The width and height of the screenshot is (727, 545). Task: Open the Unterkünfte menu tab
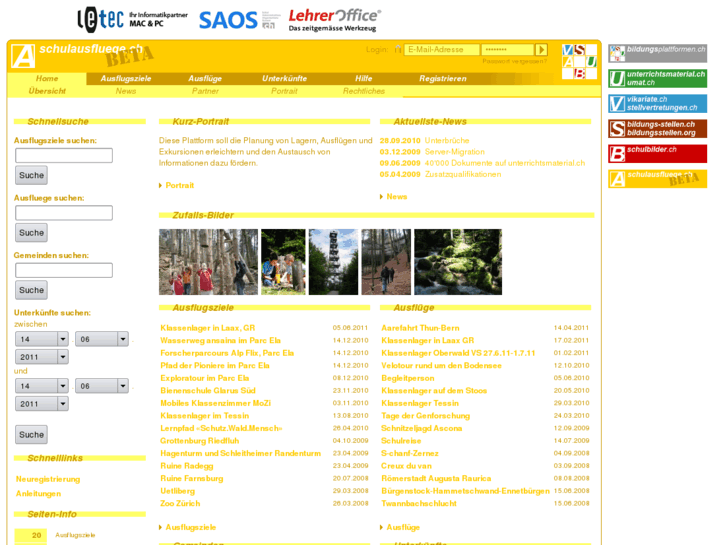(x=284, y=78)
